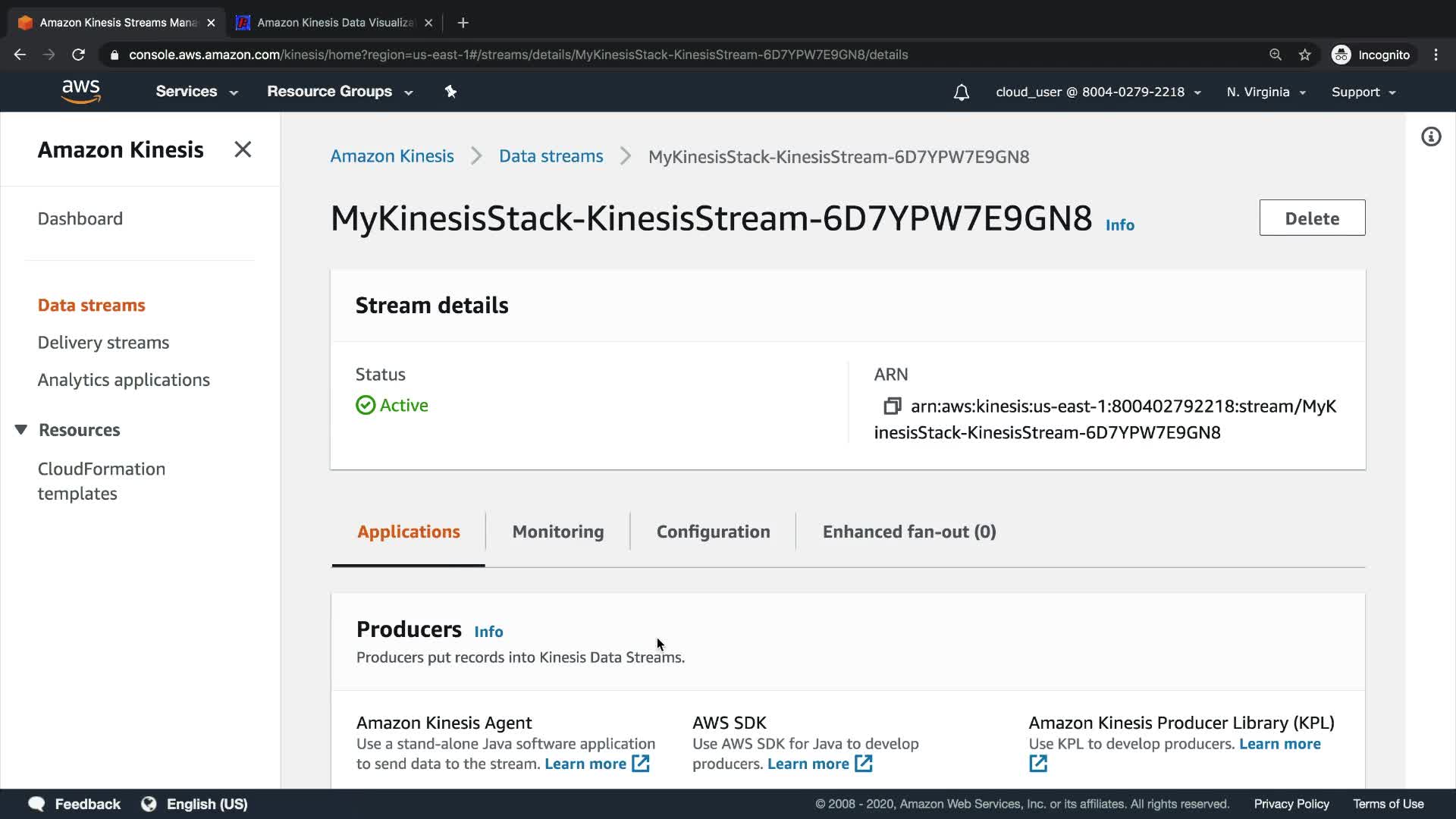
Task: Reload the browser page
Action: [78, 55]
